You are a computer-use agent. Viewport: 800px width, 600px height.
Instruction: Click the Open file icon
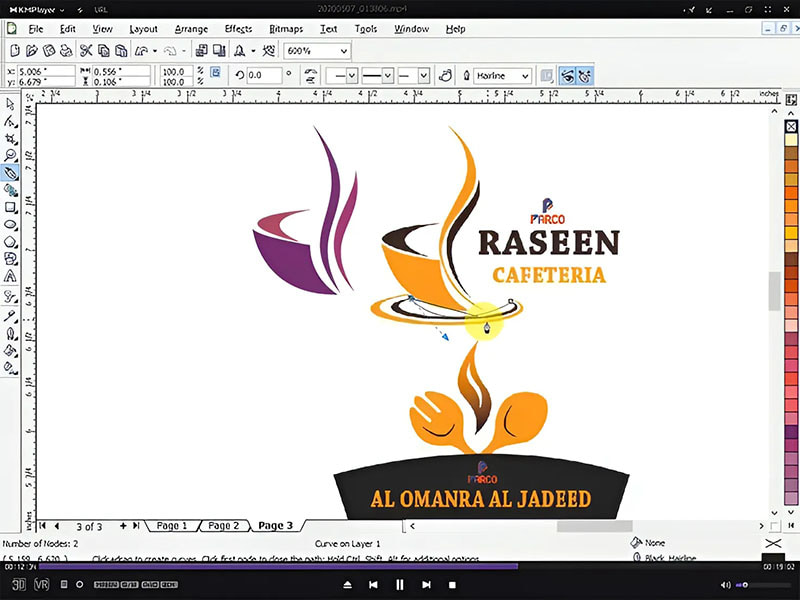click(32, 50)
